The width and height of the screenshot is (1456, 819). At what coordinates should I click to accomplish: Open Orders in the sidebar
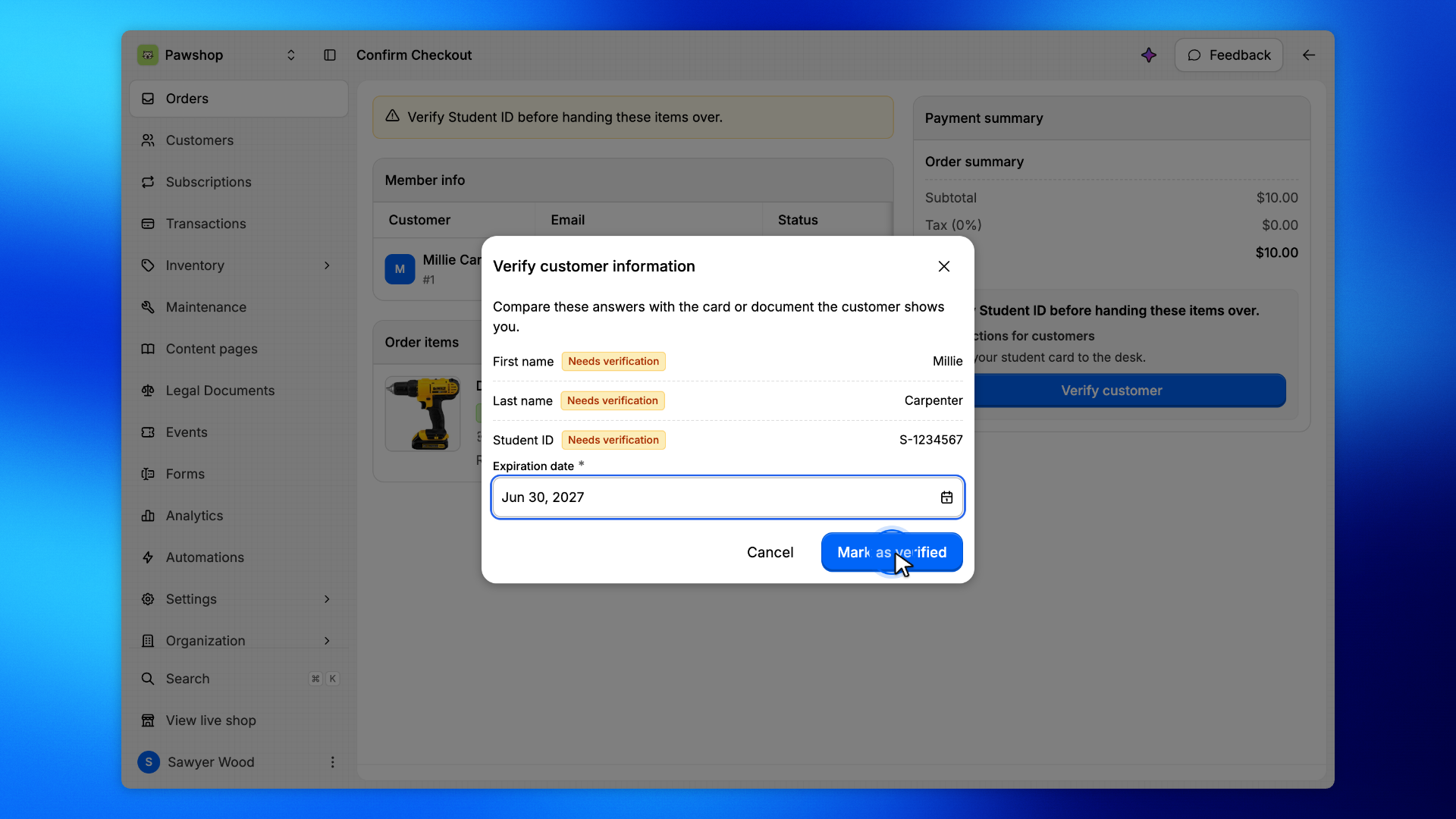pos(239,99)
